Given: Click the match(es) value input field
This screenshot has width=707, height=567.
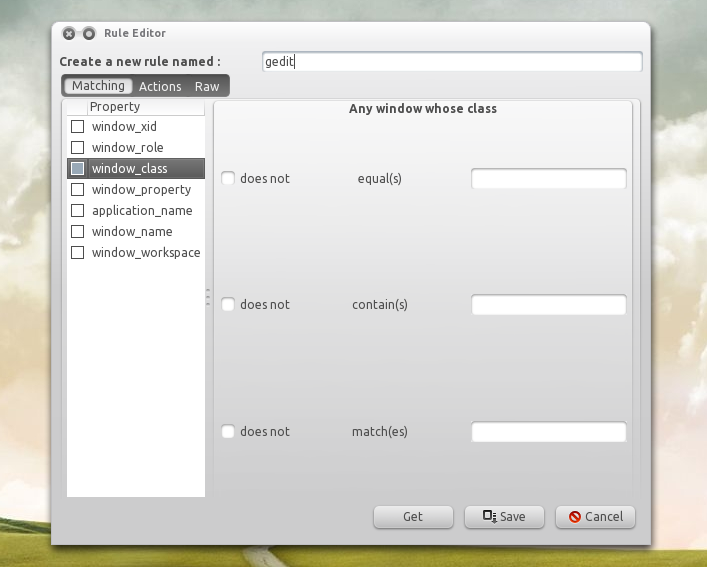Looking at the screenshot, I should click(549, 432).
